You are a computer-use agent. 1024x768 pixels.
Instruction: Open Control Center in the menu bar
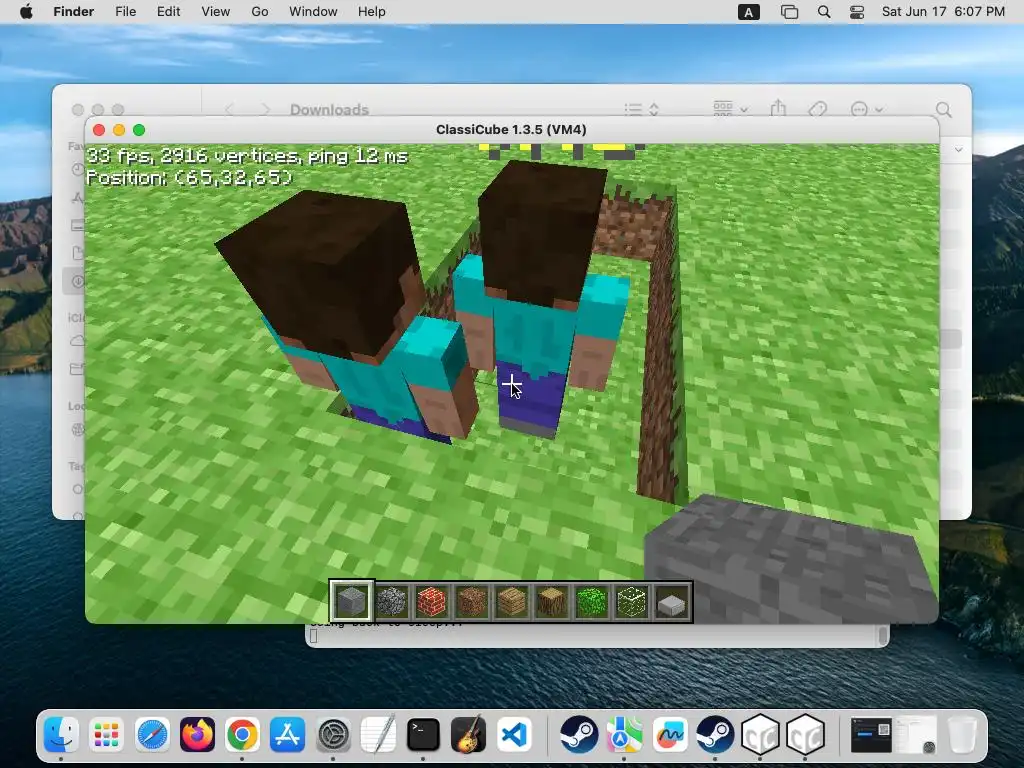(857, 12)
